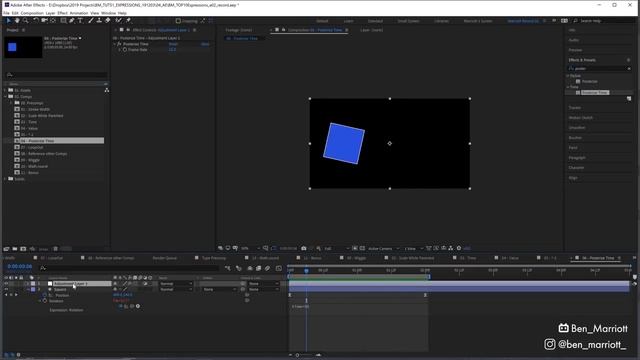Viewport: 640px width, 360px height.
Task: Open the Edit menu
Action: [15, 13]
